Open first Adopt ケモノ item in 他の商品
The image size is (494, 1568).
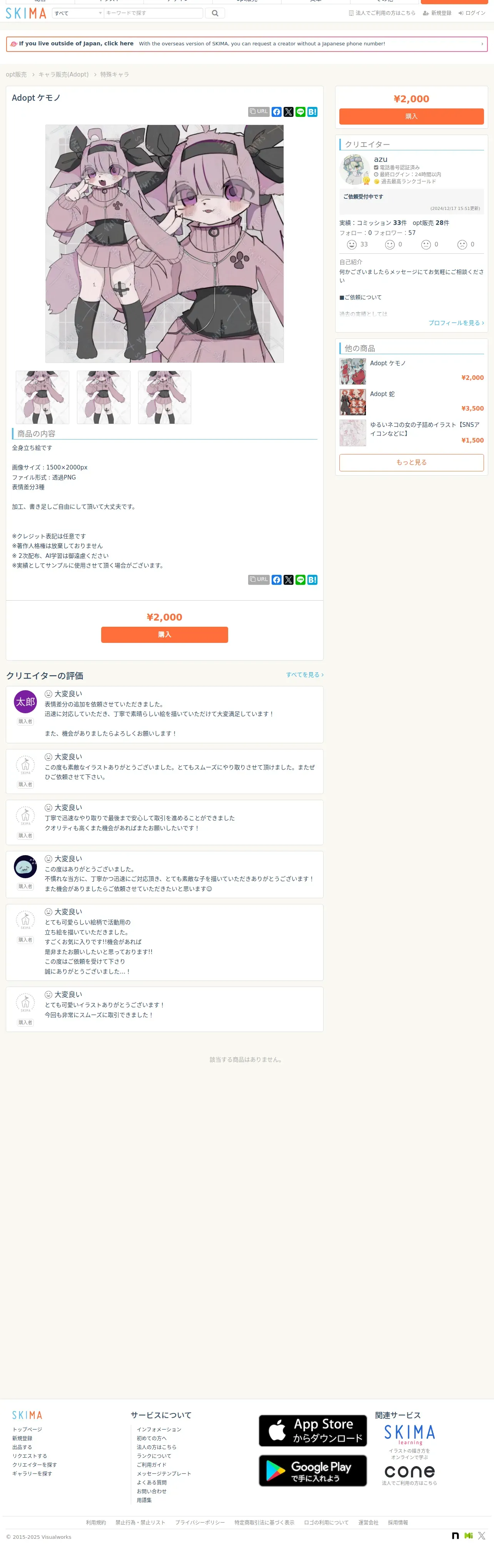(x=412, y=371)
